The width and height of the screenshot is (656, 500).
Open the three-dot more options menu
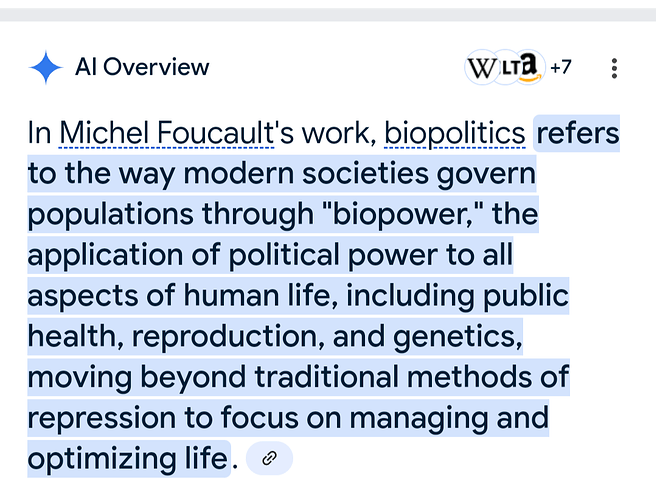pyautogui.click(x=614, y=68)
